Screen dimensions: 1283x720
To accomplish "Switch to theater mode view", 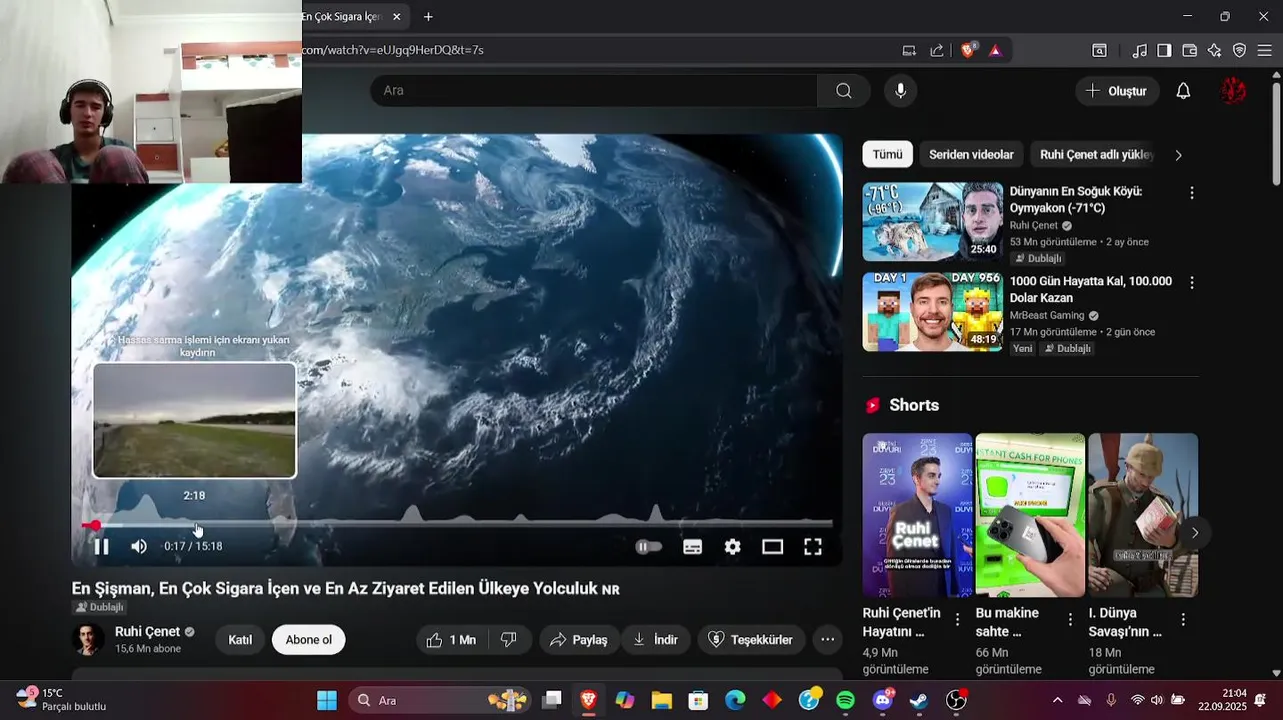I will [x=772, y=546].
